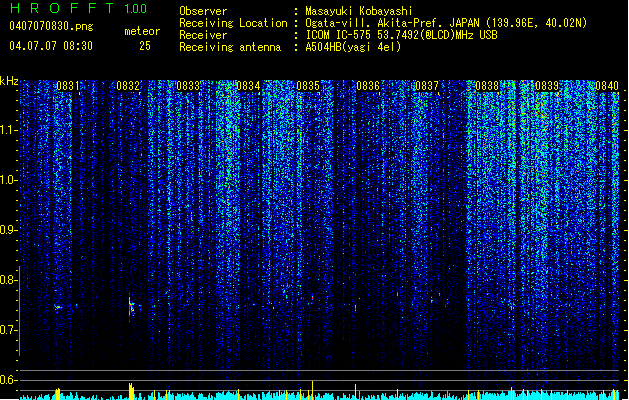Select the 0839 time marker
629x400 pixels.
point(547,86)
